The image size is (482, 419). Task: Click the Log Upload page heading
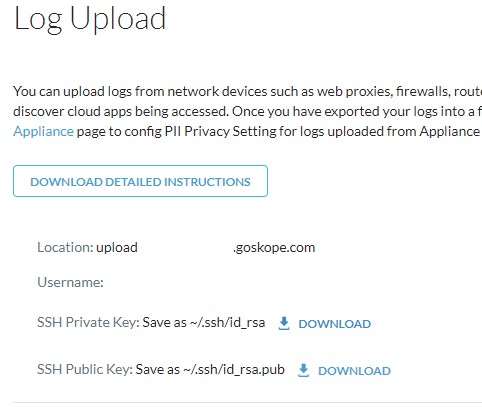[x=90, y=18]
